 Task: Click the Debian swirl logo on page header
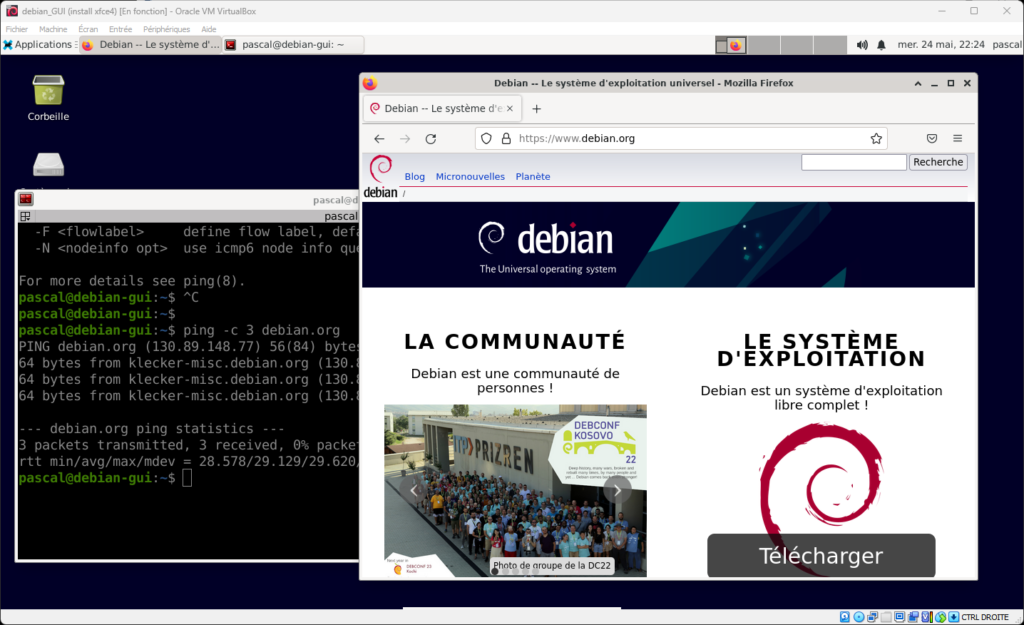point(381,168)
